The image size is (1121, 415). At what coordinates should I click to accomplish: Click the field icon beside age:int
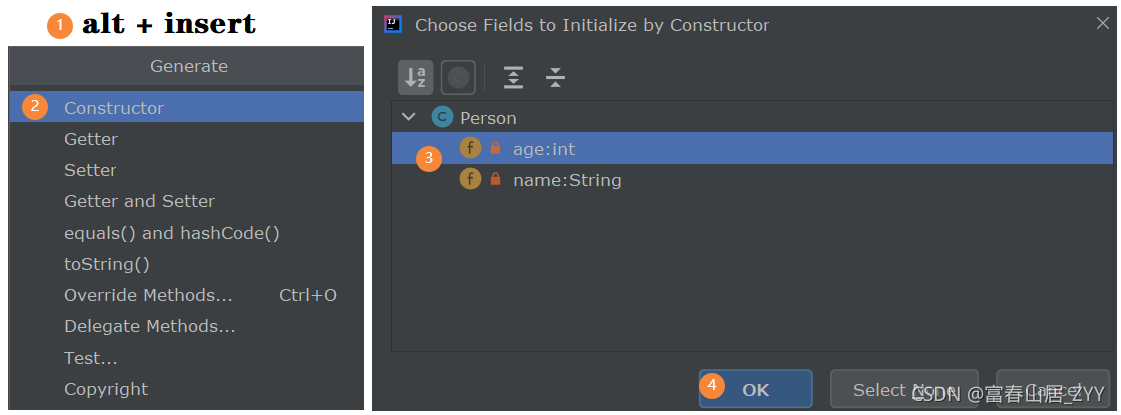coord(470,148)
